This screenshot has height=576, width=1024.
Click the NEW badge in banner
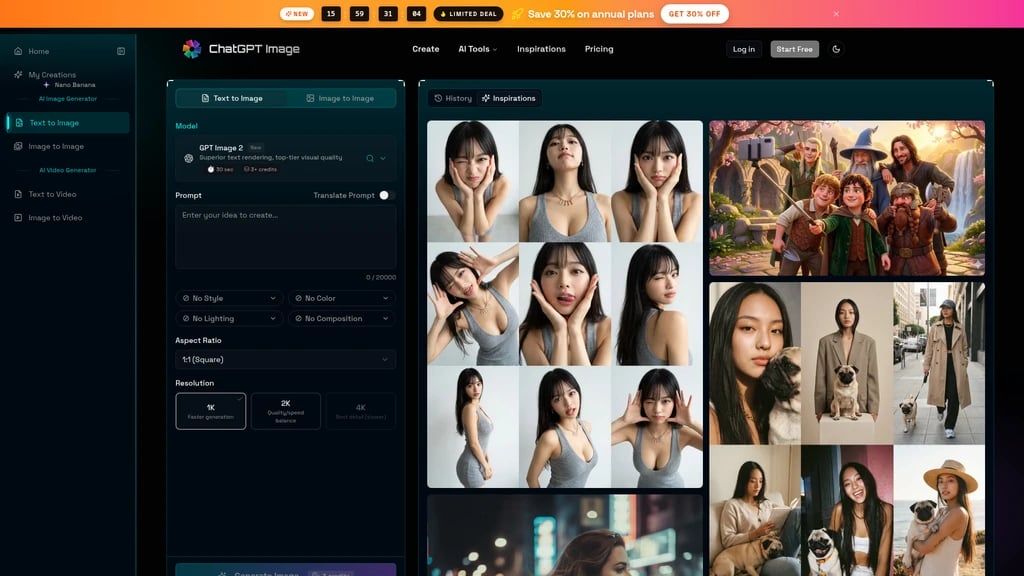click(x=297, y=14)
